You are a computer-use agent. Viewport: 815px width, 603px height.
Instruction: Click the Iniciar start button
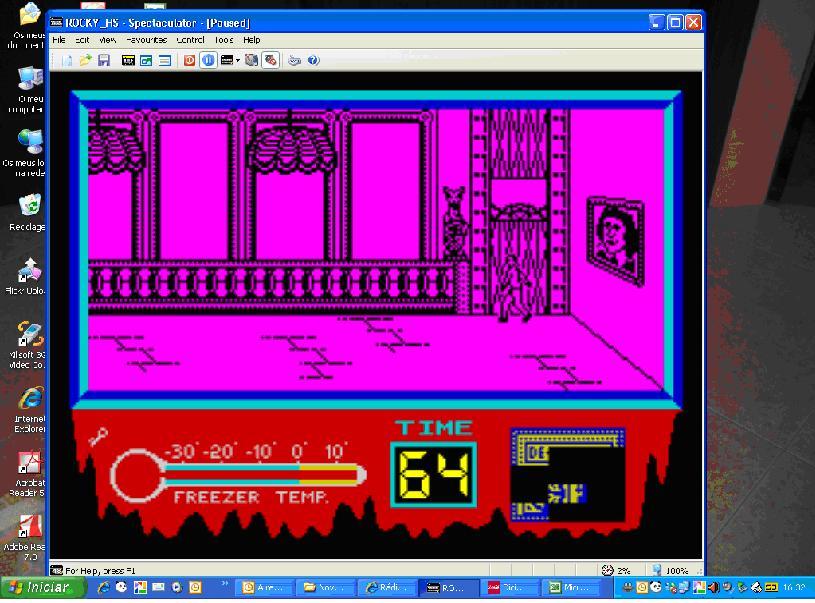(x=44, y=587)
